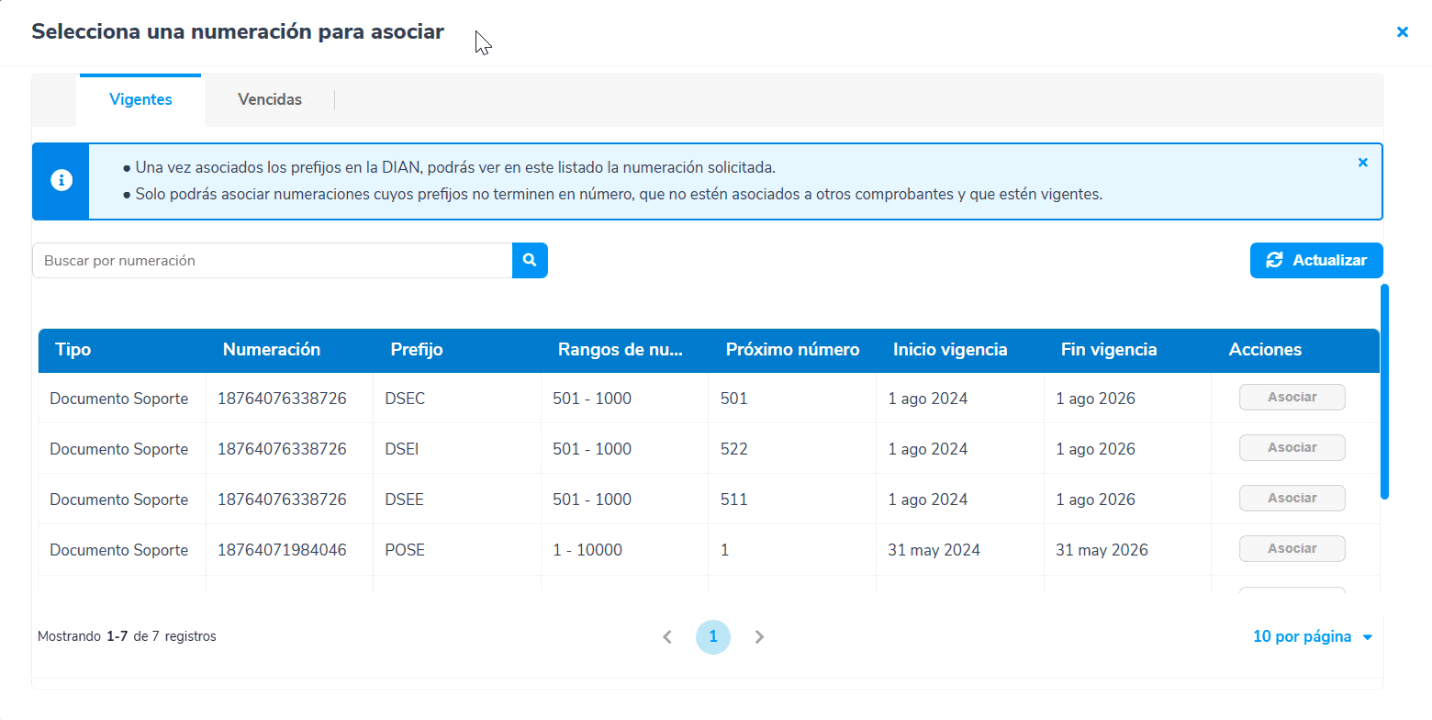Click the info icon in the banner

[x=61, y=180]
